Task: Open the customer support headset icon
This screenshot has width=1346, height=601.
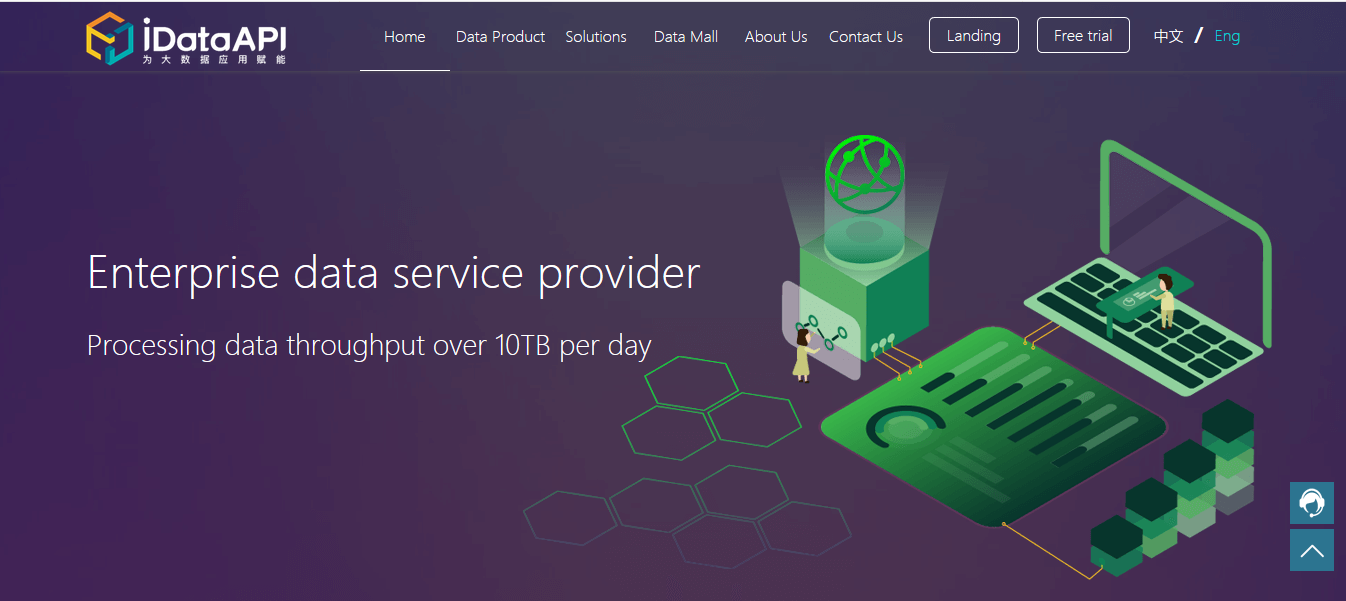Action: (1312, 503)
